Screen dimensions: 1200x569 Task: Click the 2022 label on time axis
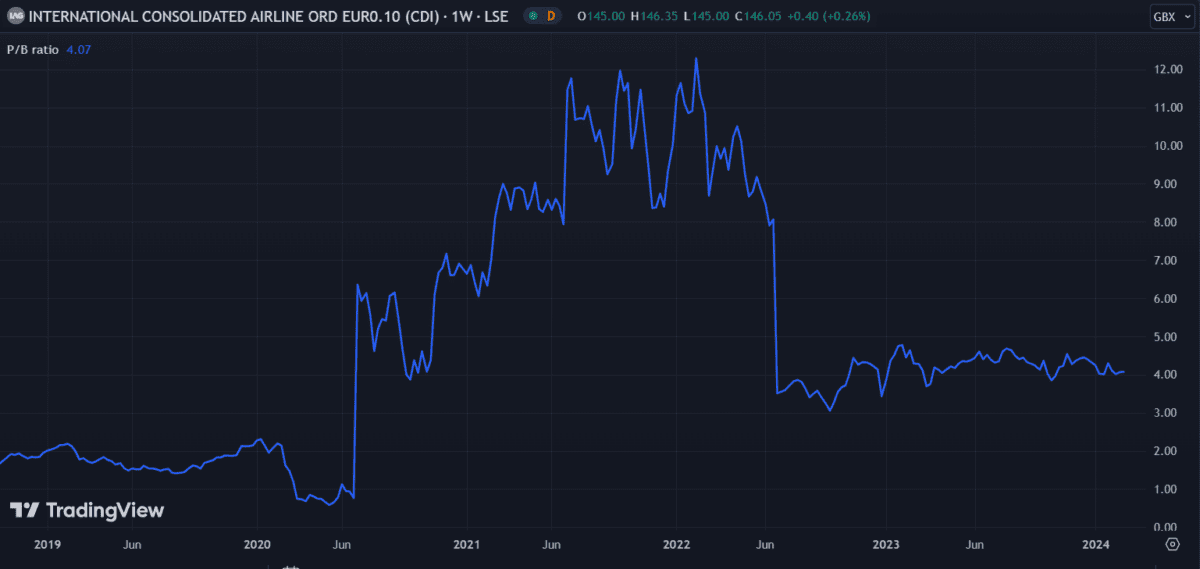tap(676, 544)
